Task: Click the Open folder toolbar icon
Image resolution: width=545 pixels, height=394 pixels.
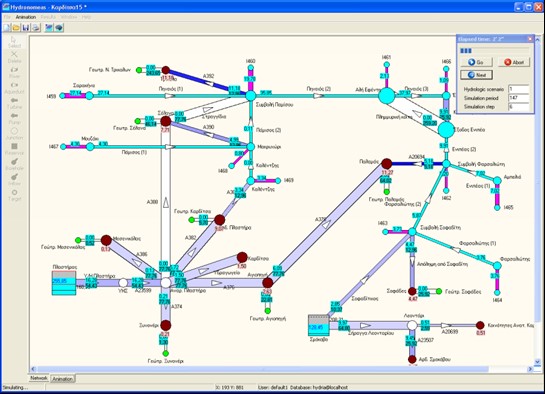Action: coord(16,27)
